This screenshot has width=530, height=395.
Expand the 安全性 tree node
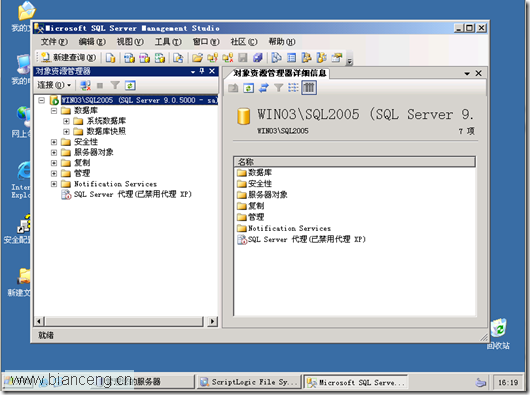coord(54,142)
